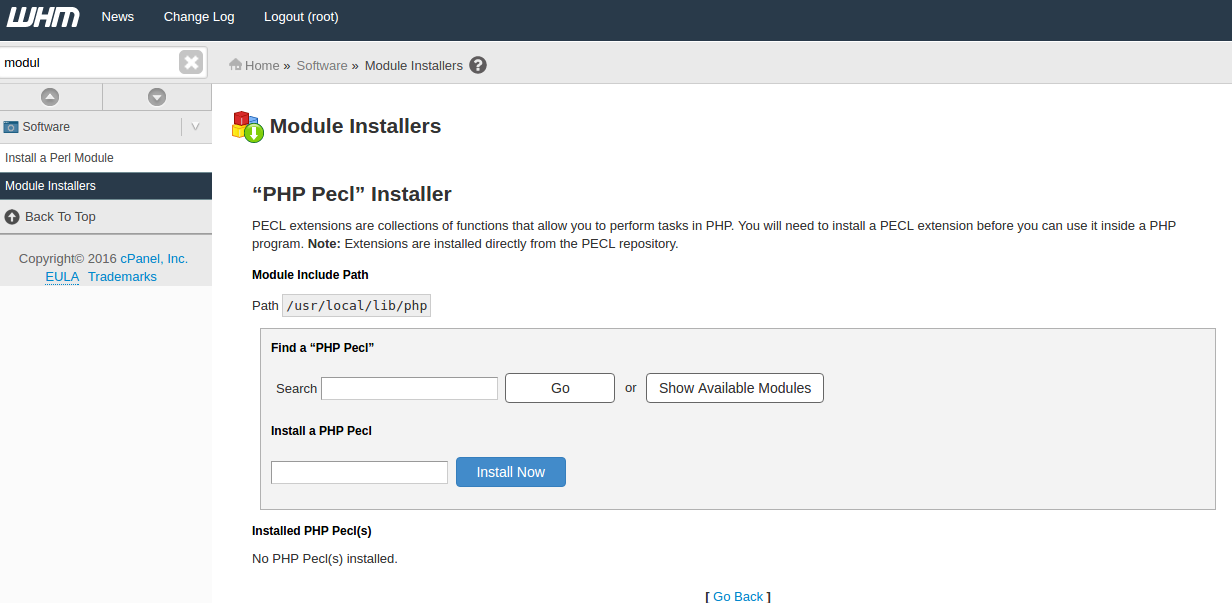Select News from the top menu
The image size is (1232, 603).
click(x=117, y=16)
